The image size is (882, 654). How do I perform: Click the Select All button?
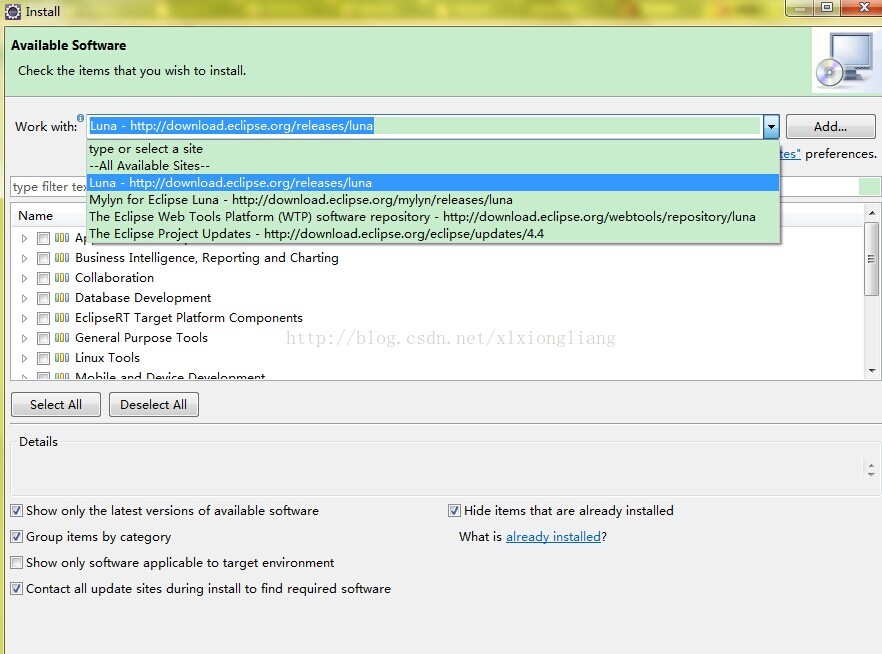[56, 405]
